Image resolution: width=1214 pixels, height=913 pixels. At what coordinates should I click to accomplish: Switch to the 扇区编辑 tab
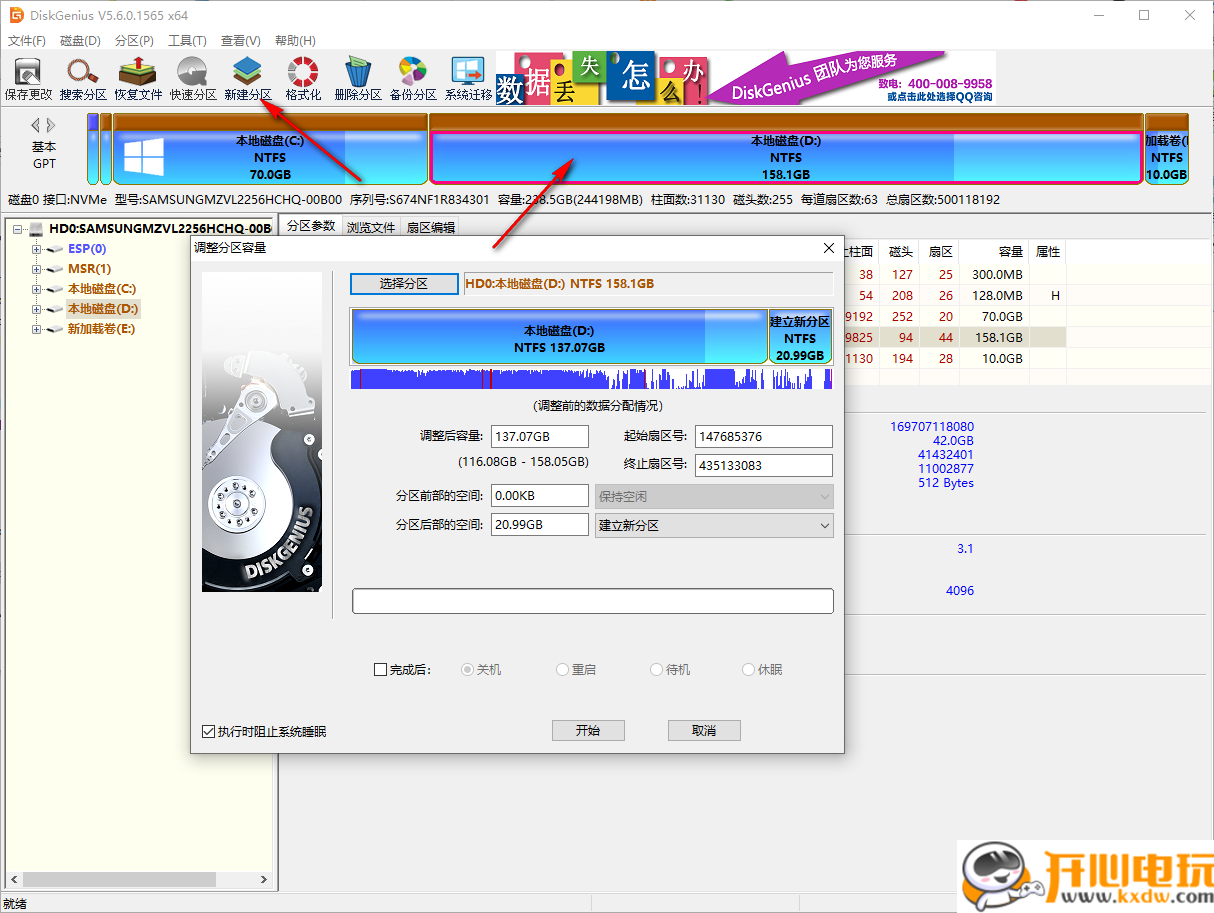431,226
